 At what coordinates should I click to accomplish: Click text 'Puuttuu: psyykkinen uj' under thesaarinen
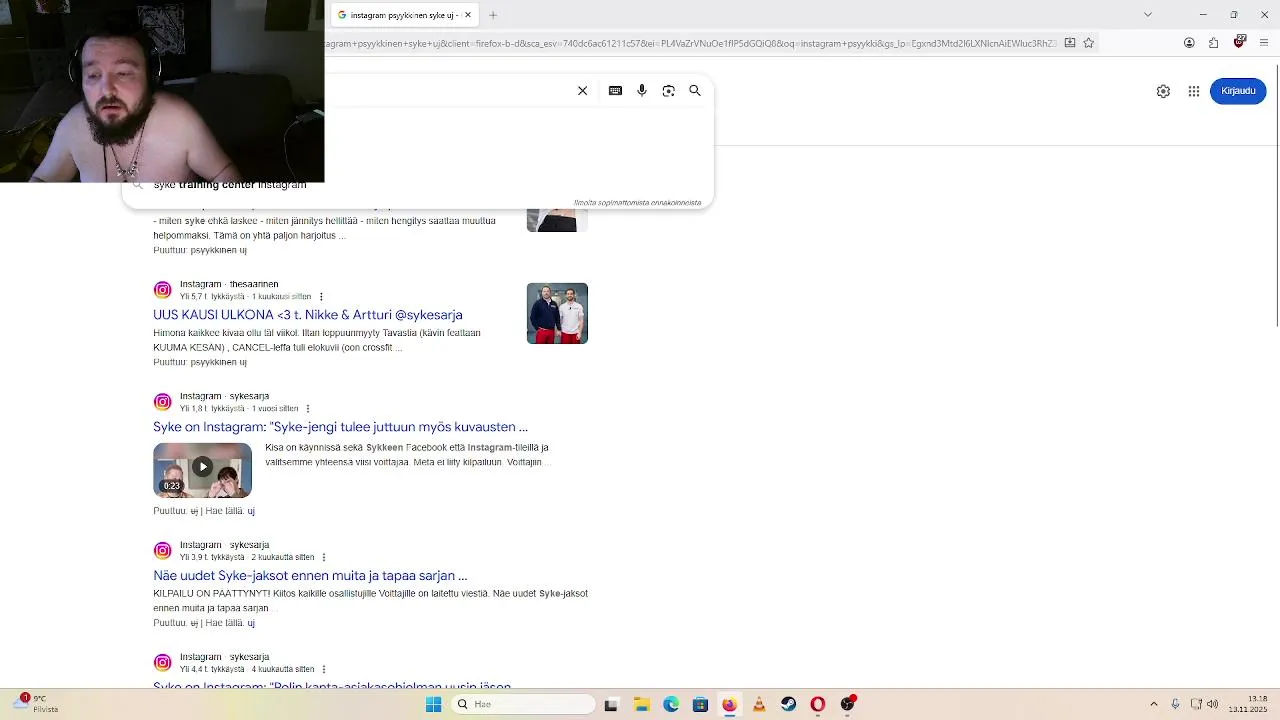coord(200,362)
